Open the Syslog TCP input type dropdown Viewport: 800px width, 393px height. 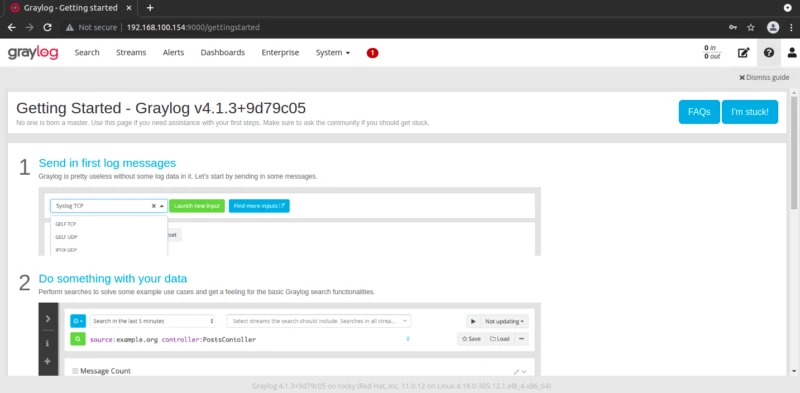[109, 206]
